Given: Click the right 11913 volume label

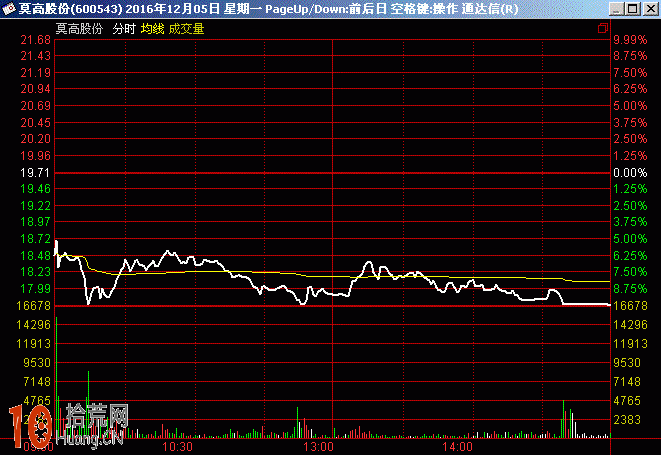Looking at the screenshot, I should pos(630,344).
